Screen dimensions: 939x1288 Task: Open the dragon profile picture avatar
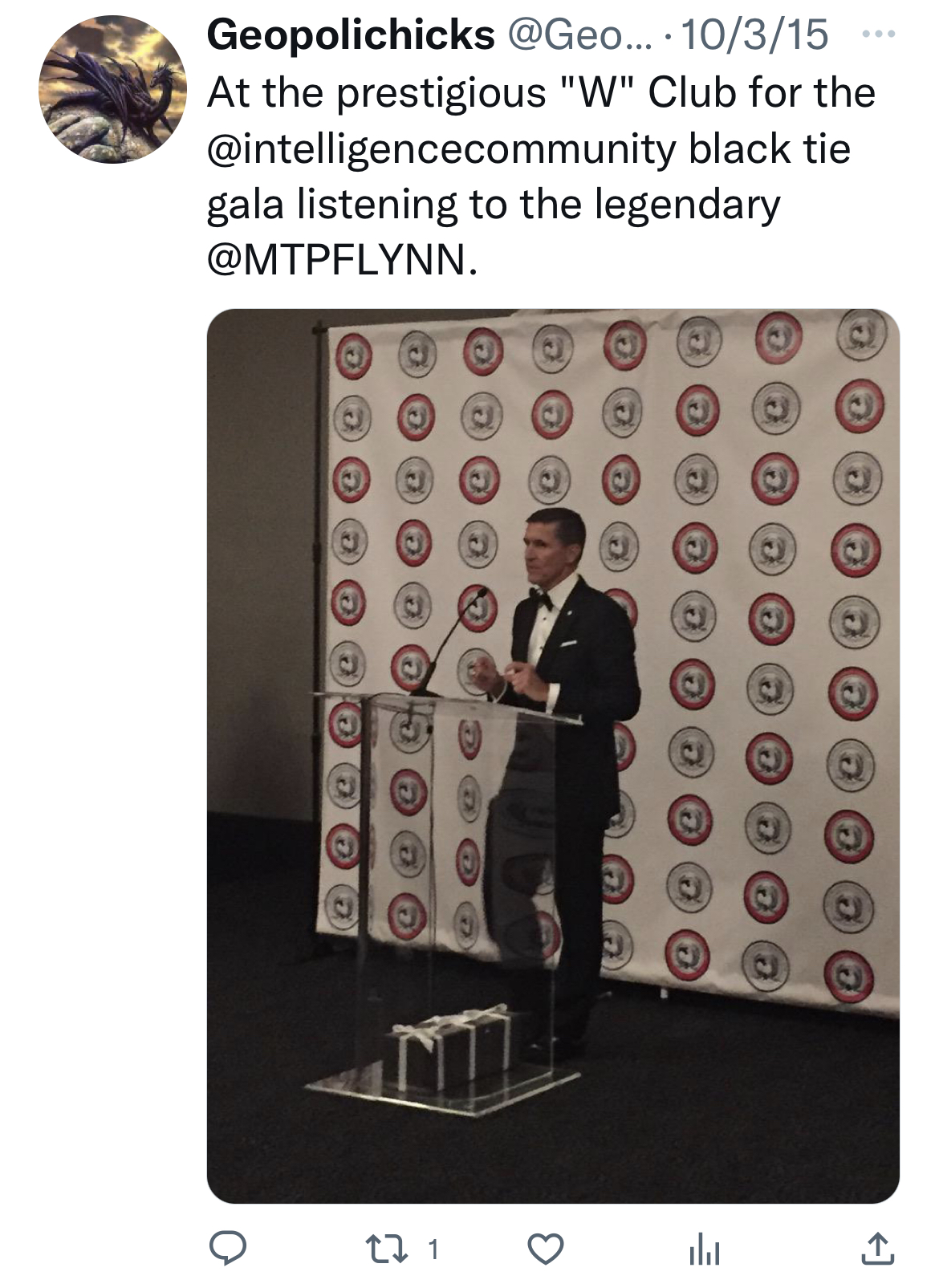(112, 90)
